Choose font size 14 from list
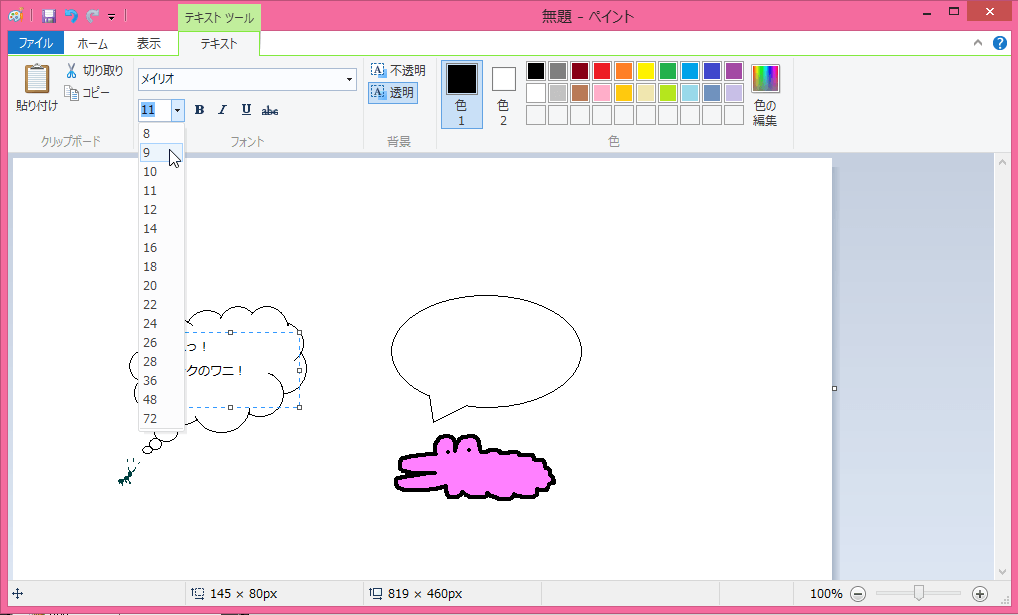This screenshot has height=615, width=1018. coord(161,229)
